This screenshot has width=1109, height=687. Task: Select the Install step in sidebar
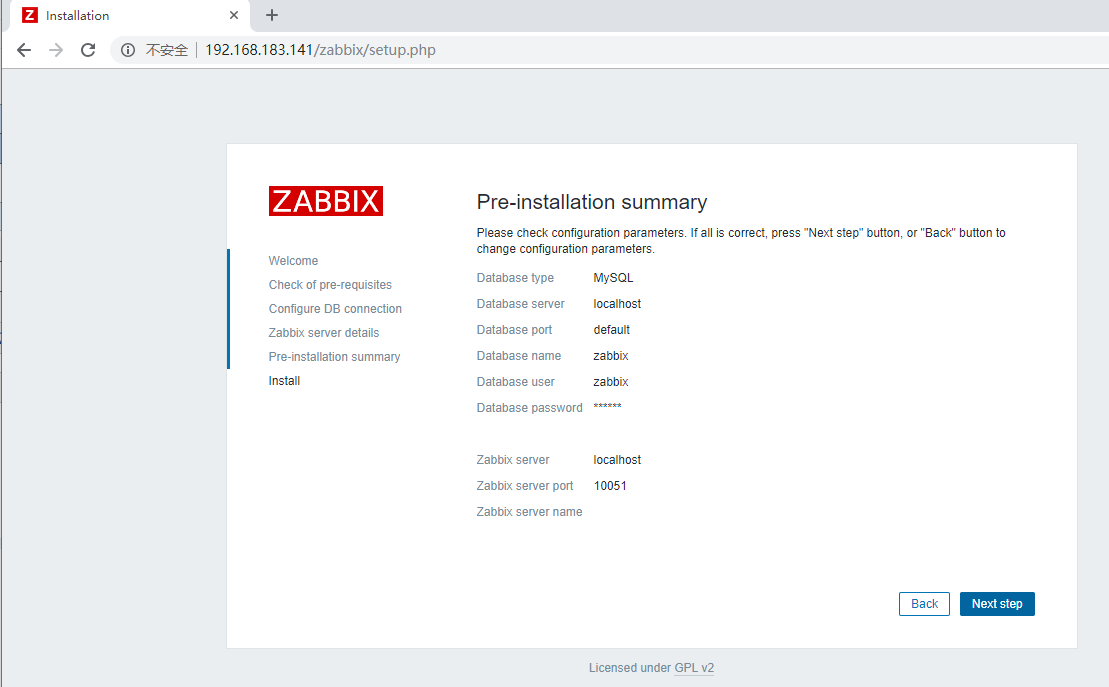pyautogui.click(x=284, y=381)
